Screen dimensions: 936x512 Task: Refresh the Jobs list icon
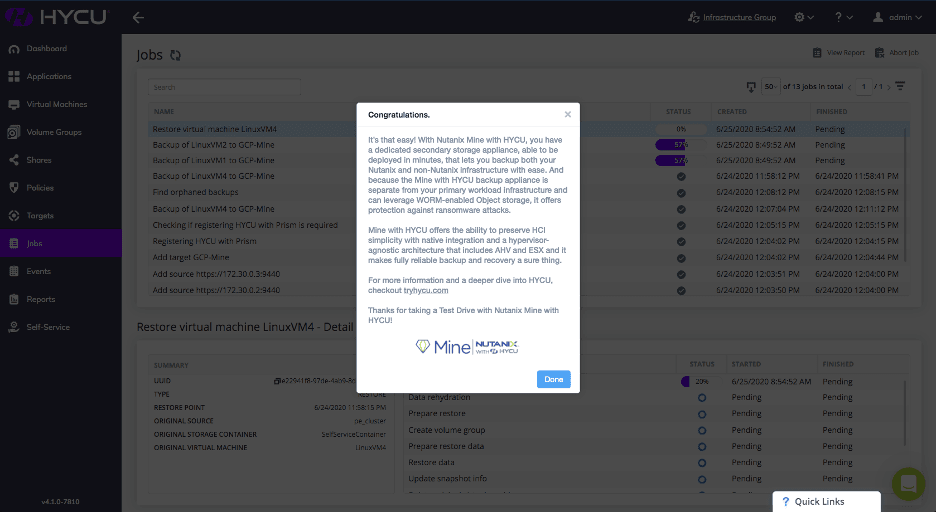[175, 55]
